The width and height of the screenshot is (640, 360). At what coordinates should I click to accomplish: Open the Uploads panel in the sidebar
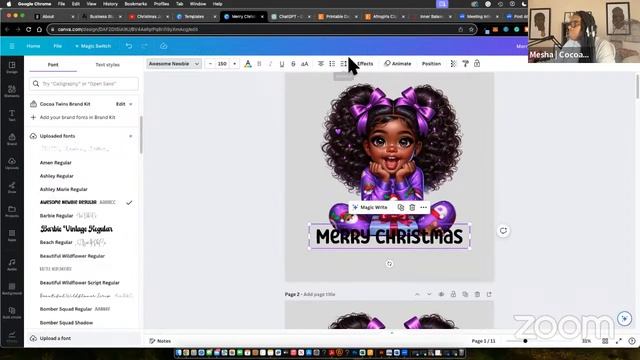pos(12,163)
